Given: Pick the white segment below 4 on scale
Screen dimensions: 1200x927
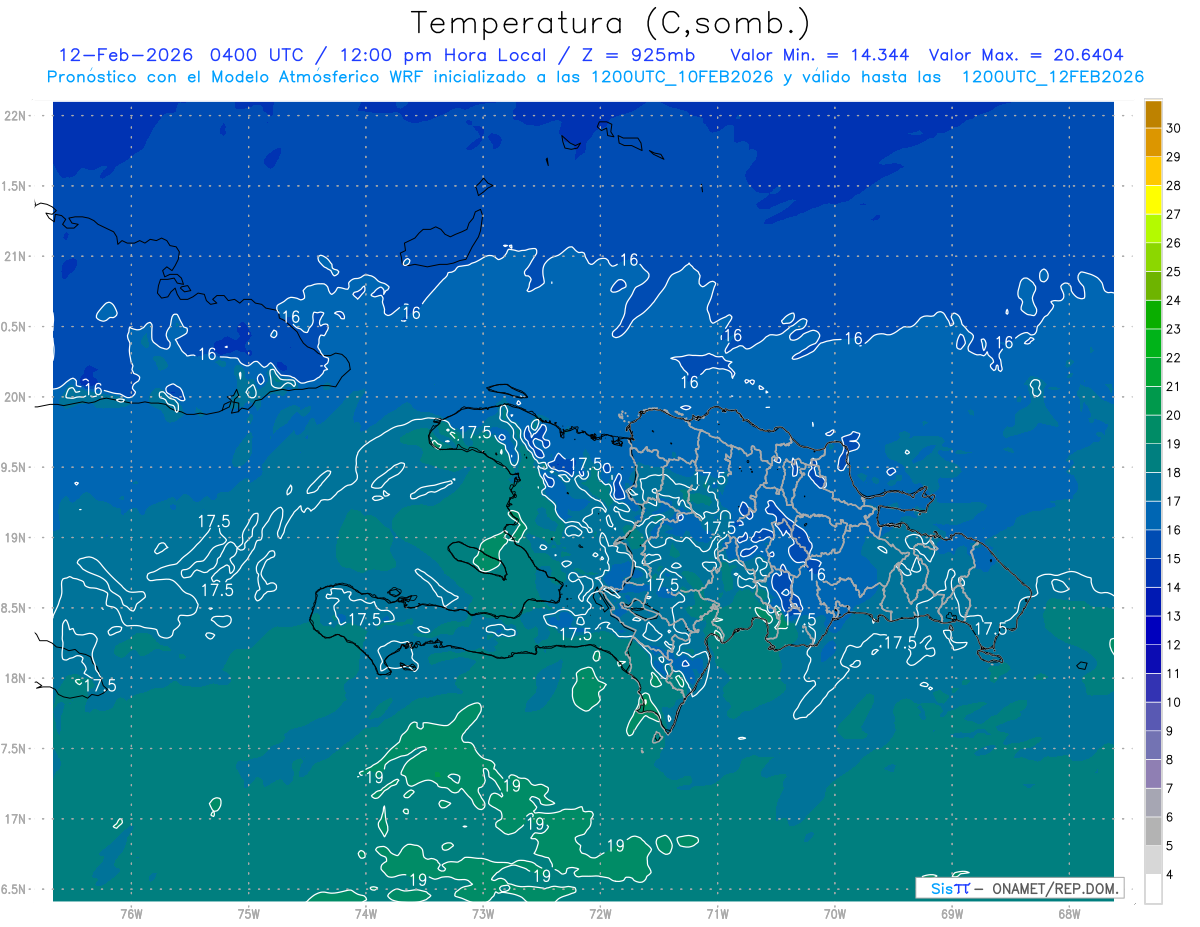Looking at the screenshot, I should pyautogui.click(x=1153, y=889).
